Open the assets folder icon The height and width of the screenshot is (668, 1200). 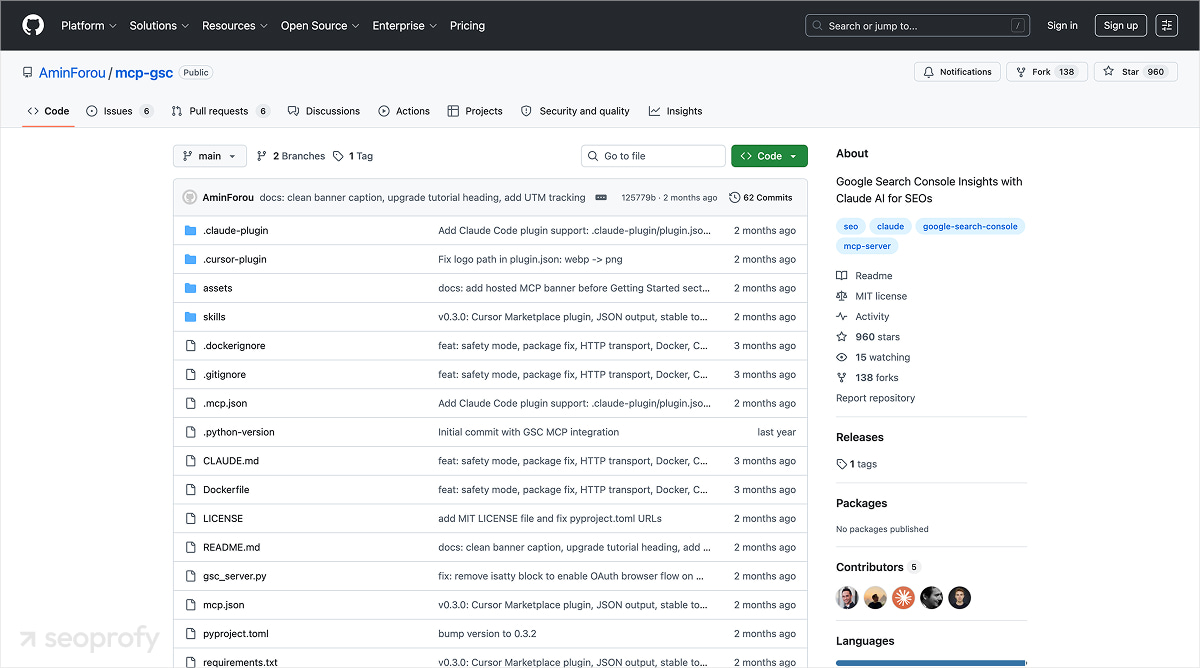[191, 288]
